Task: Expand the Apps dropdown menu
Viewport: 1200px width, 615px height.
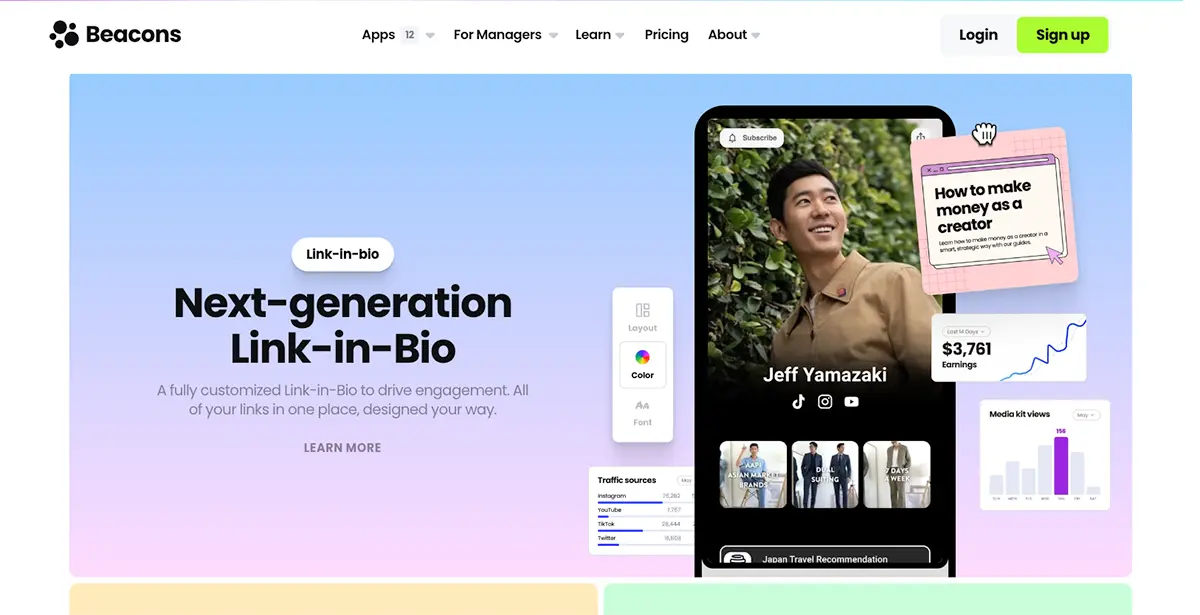Action: coord(397,34)
